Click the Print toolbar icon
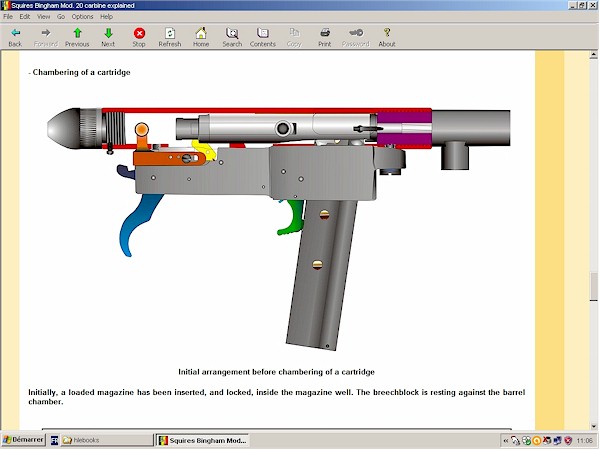This screenshot has height=450, width=600. pyautogui.click(x=325, y=33)
